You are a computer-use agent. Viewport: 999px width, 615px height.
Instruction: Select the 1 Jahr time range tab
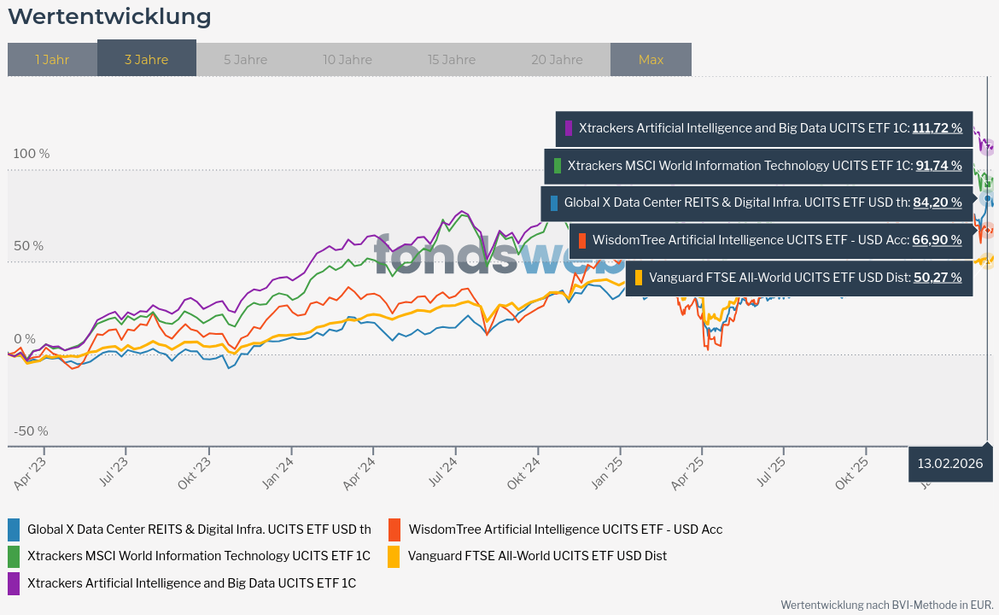pyautogui.click(x=52, y=59)
